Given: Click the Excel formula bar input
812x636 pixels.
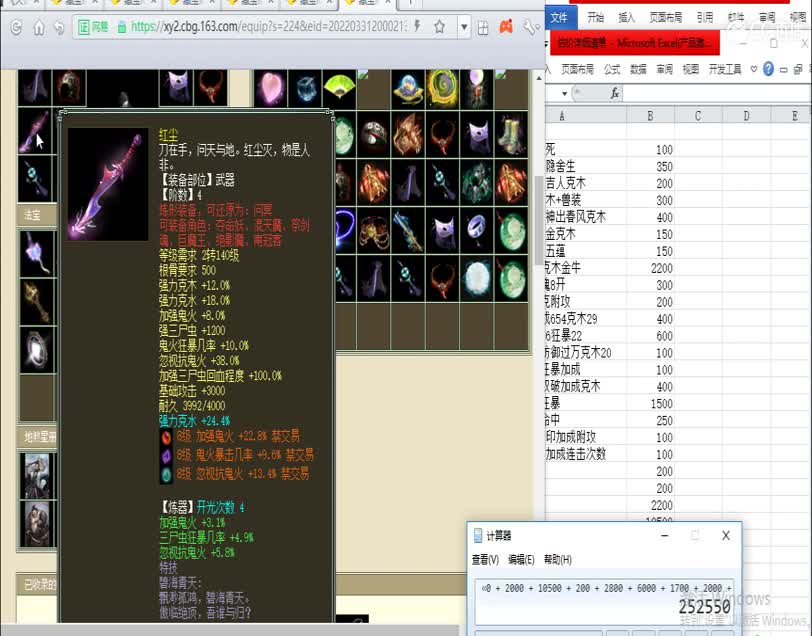Looking at the screenshot, I should pyautogui.click(x=717, y=93).
